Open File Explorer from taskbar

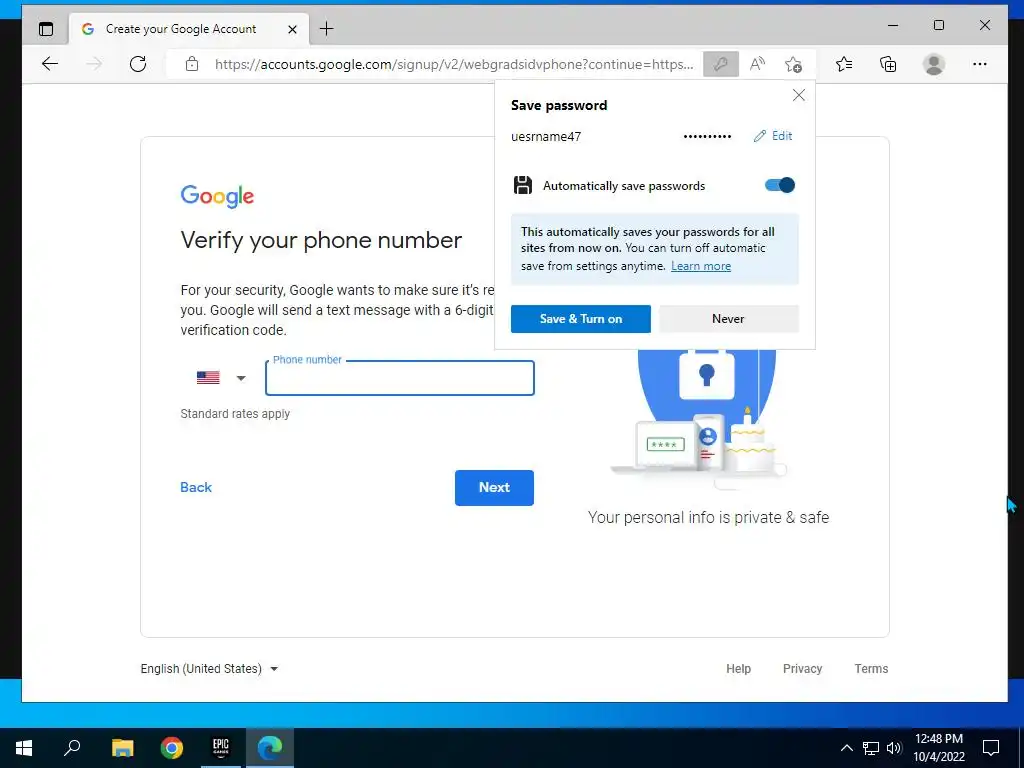(122, 748)
